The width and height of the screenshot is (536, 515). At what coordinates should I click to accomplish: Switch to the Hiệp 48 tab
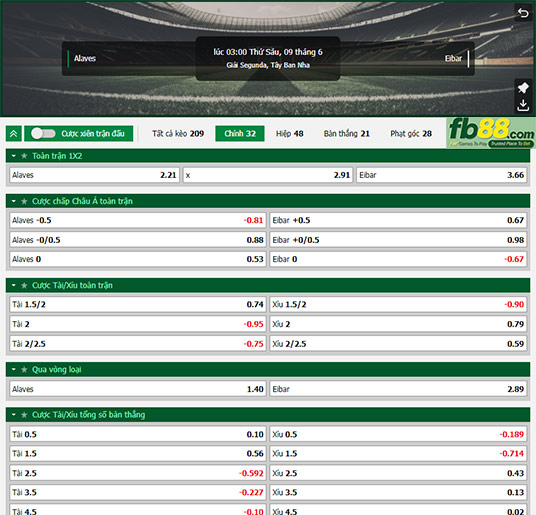click(290, 134)
